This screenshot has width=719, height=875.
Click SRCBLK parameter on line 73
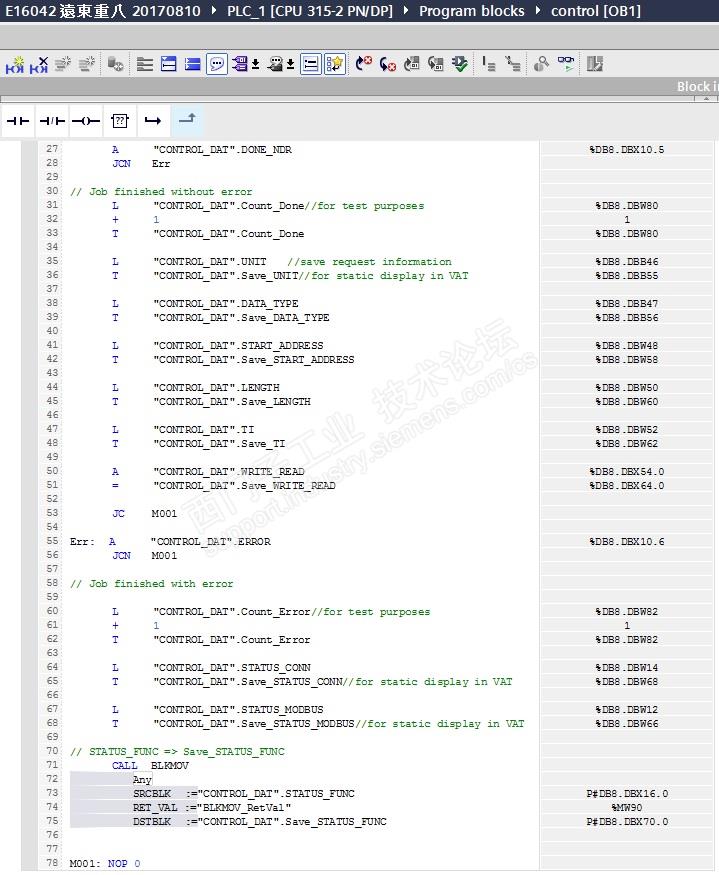tap(152, 794)
